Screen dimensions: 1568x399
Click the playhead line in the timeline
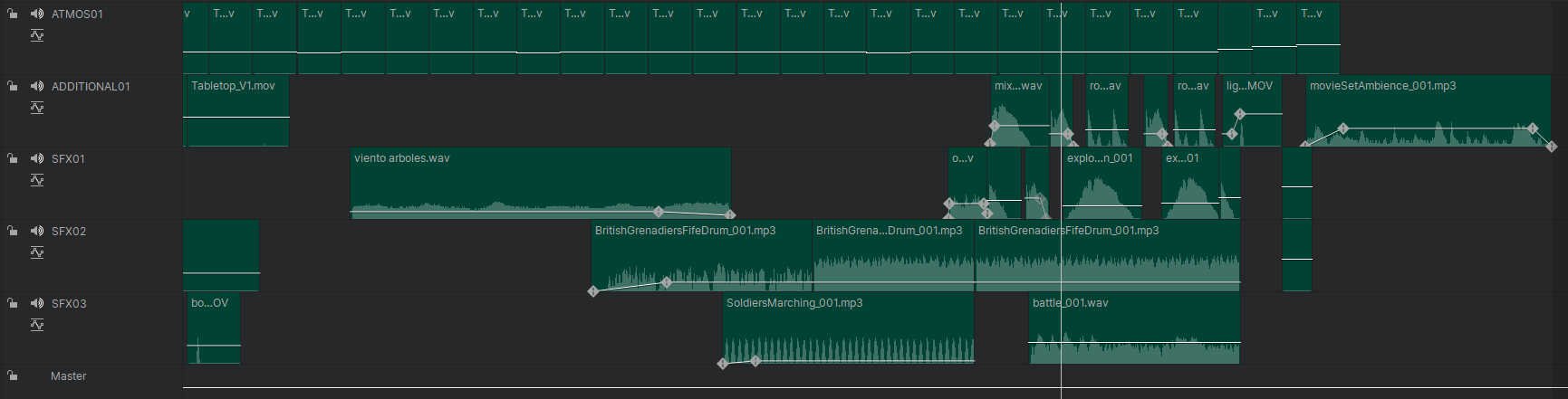[x=1061, y=199]
